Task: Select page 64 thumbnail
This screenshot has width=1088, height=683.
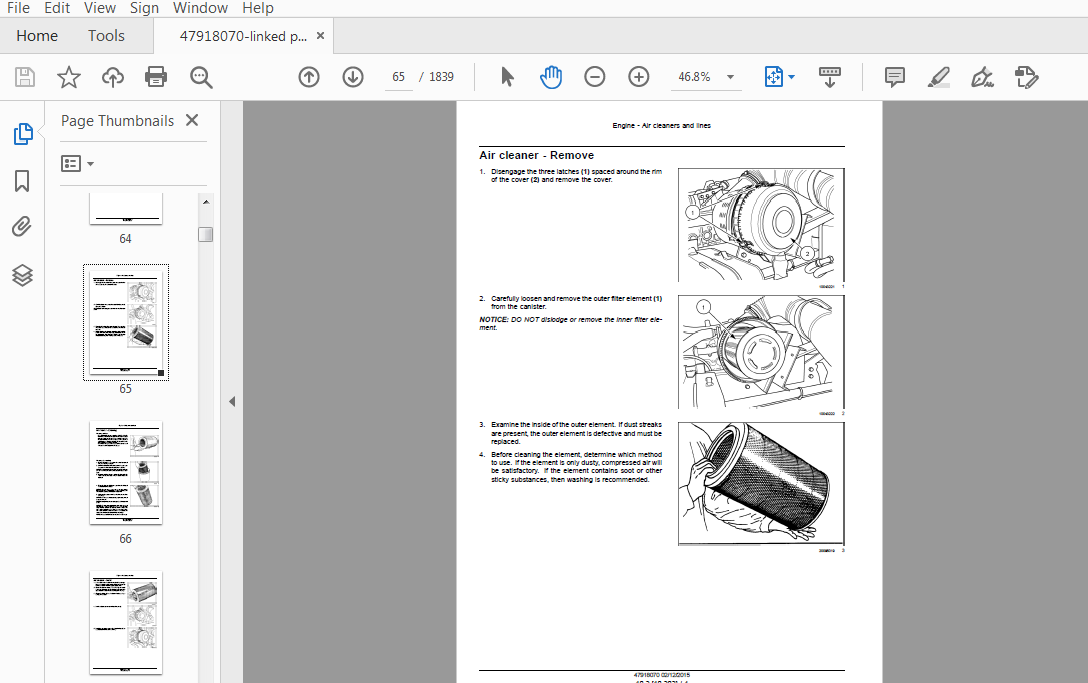Action: (126, 209)
